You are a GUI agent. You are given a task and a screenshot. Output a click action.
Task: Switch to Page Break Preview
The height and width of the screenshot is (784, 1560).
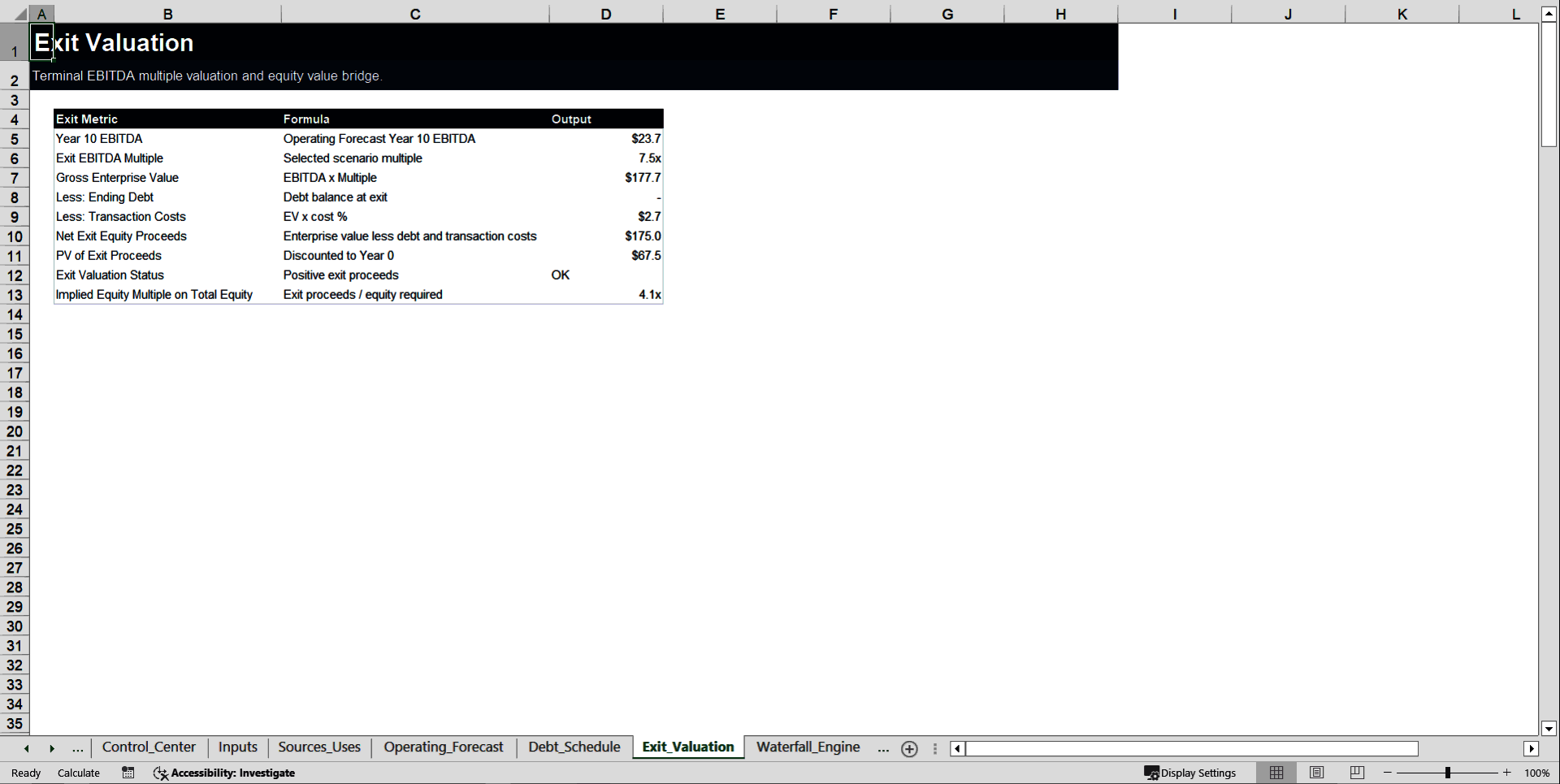[x=1357, y=773]
